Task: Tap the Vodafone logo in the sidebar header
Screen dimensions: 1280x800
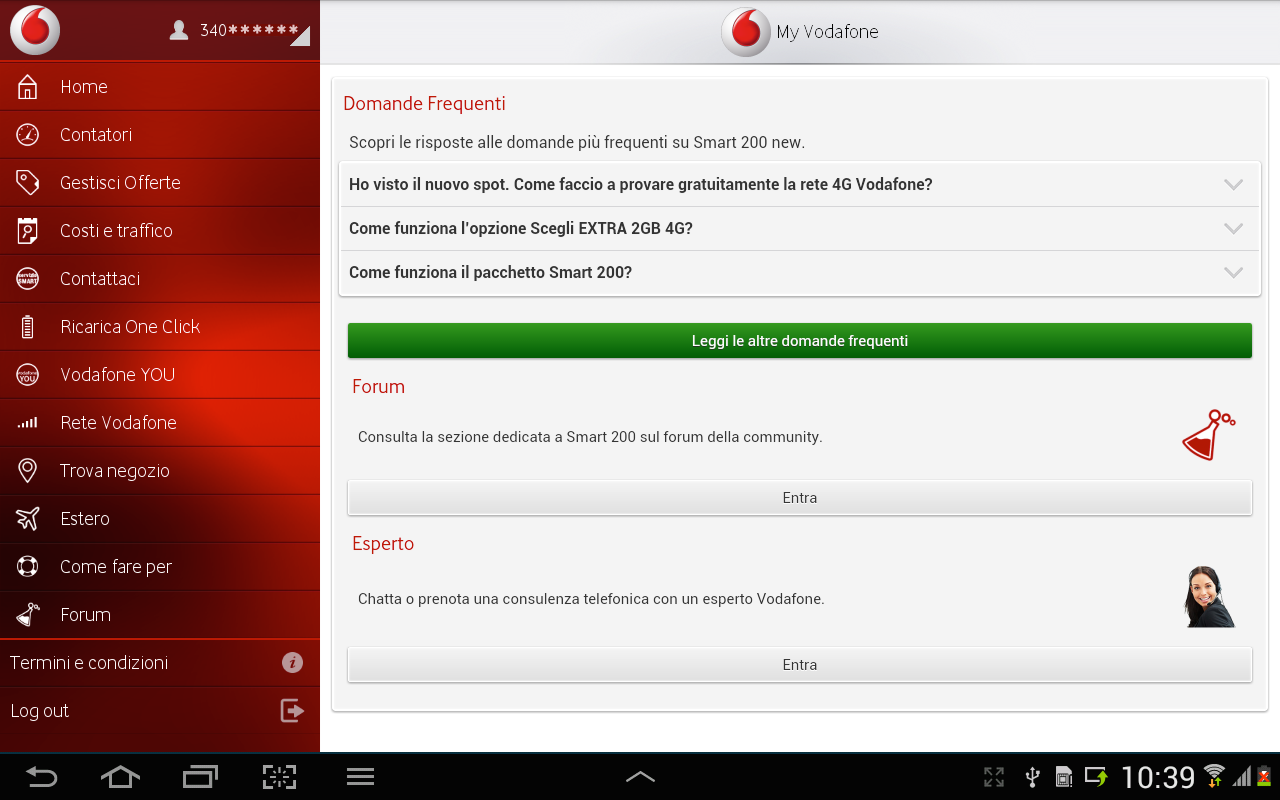Action: (35, 30)
